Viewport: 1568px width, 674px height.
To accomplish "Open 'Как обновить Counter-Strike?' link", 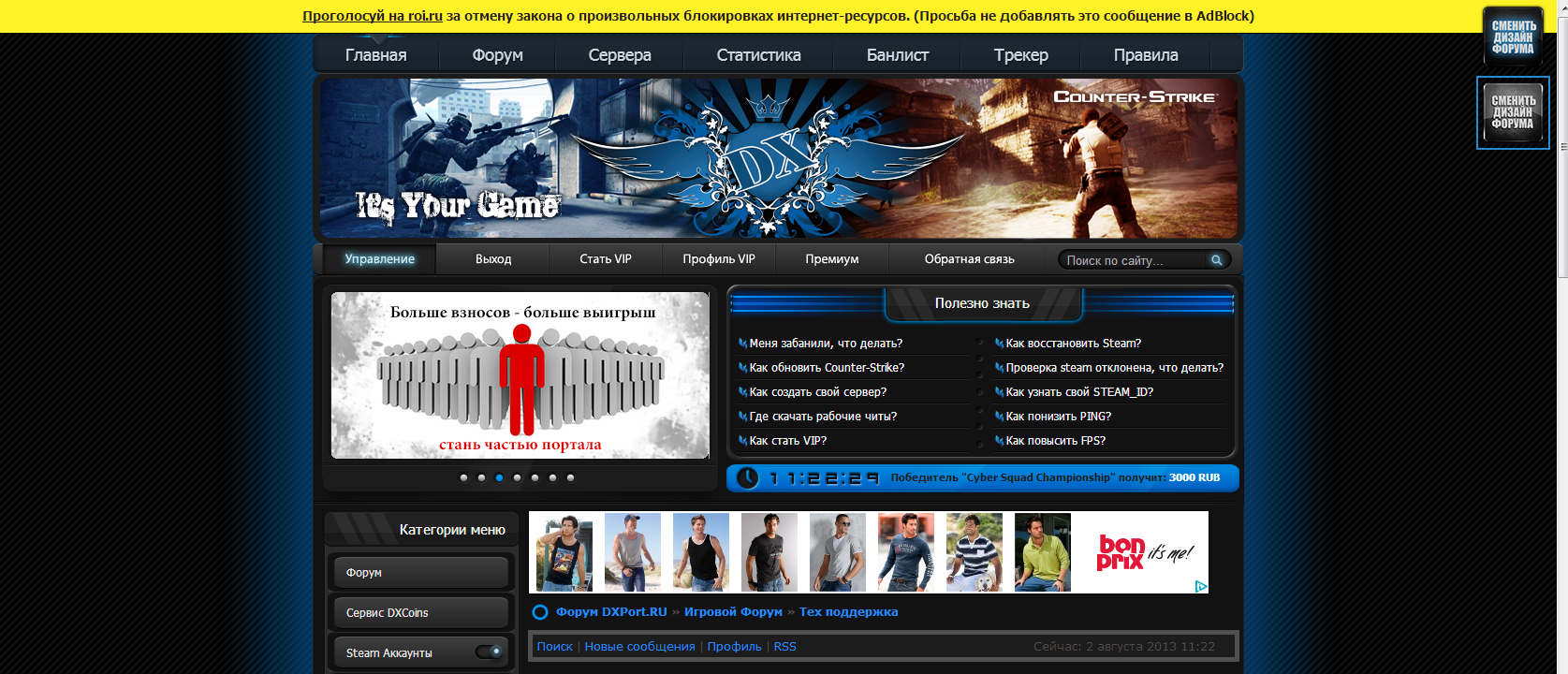I will (827, 368).
